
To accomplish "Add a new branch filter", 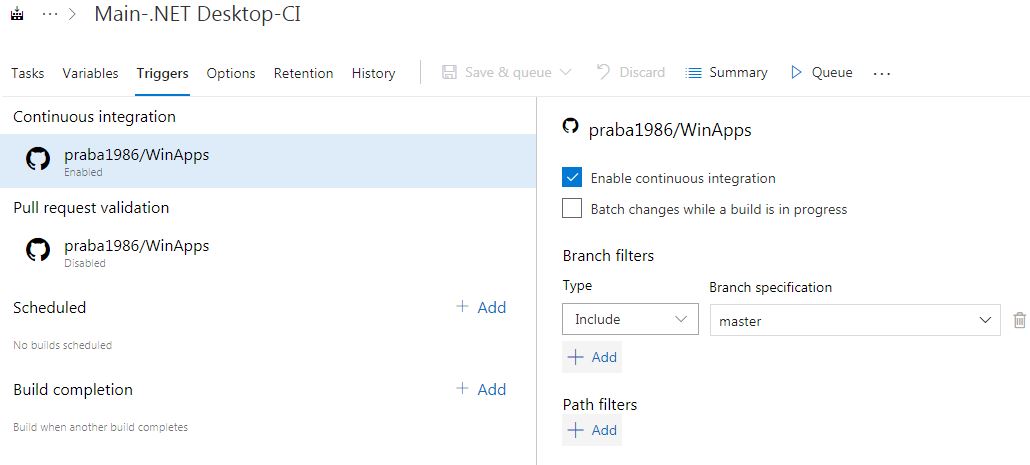I will click(592, 357).
